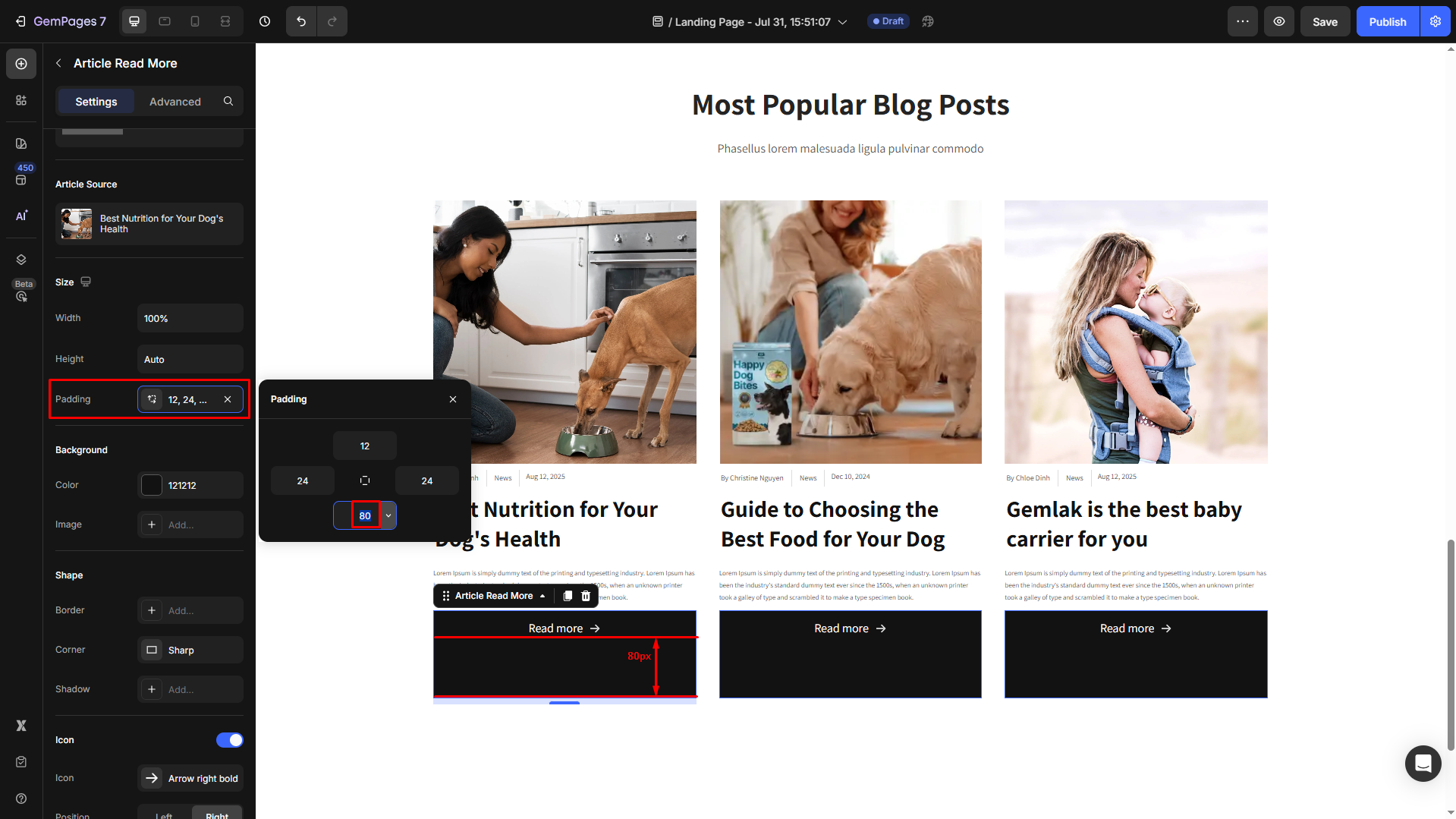
Task: Open the Corner Sharp dropdown
Action: 190,650
